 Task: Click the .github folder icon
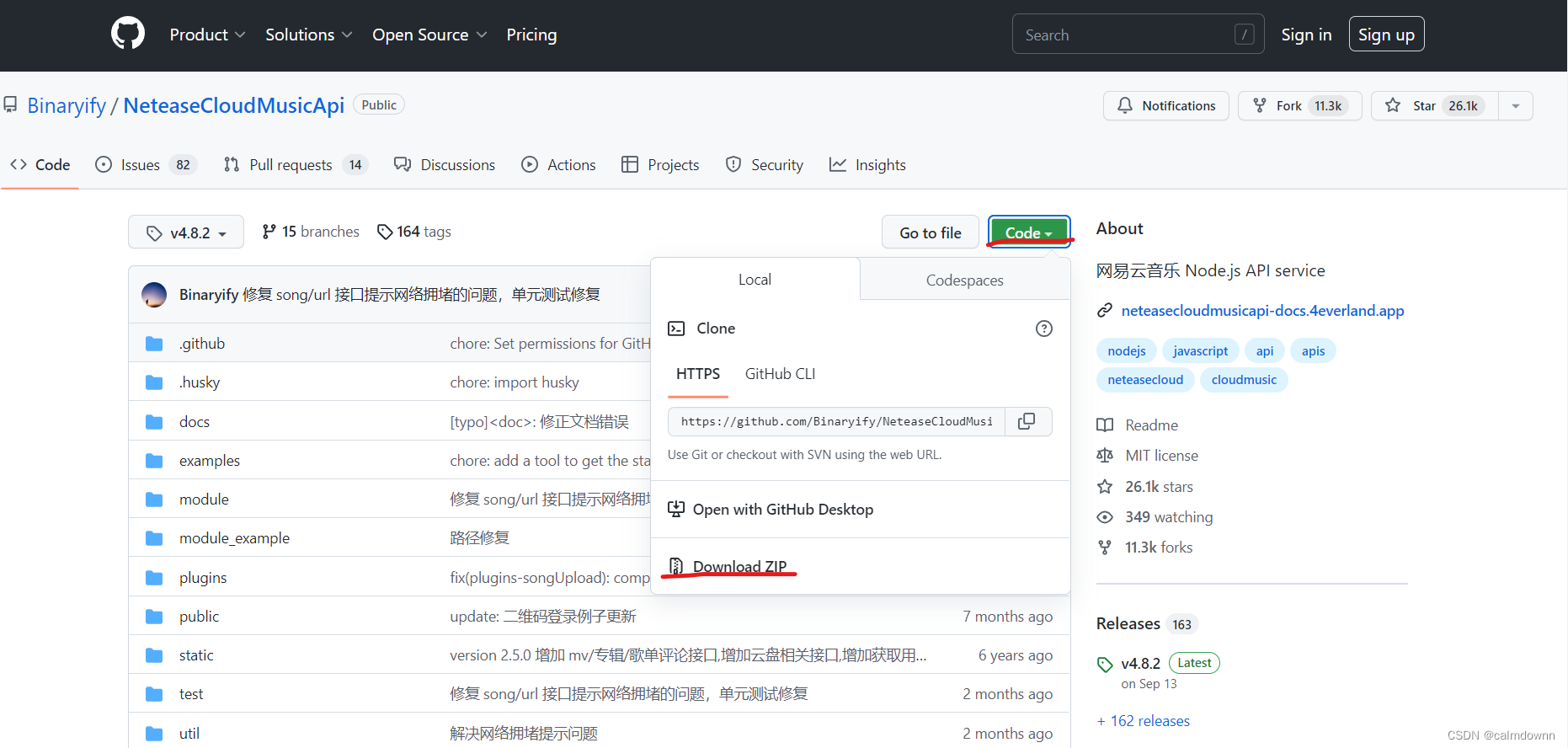coord(154,344)
